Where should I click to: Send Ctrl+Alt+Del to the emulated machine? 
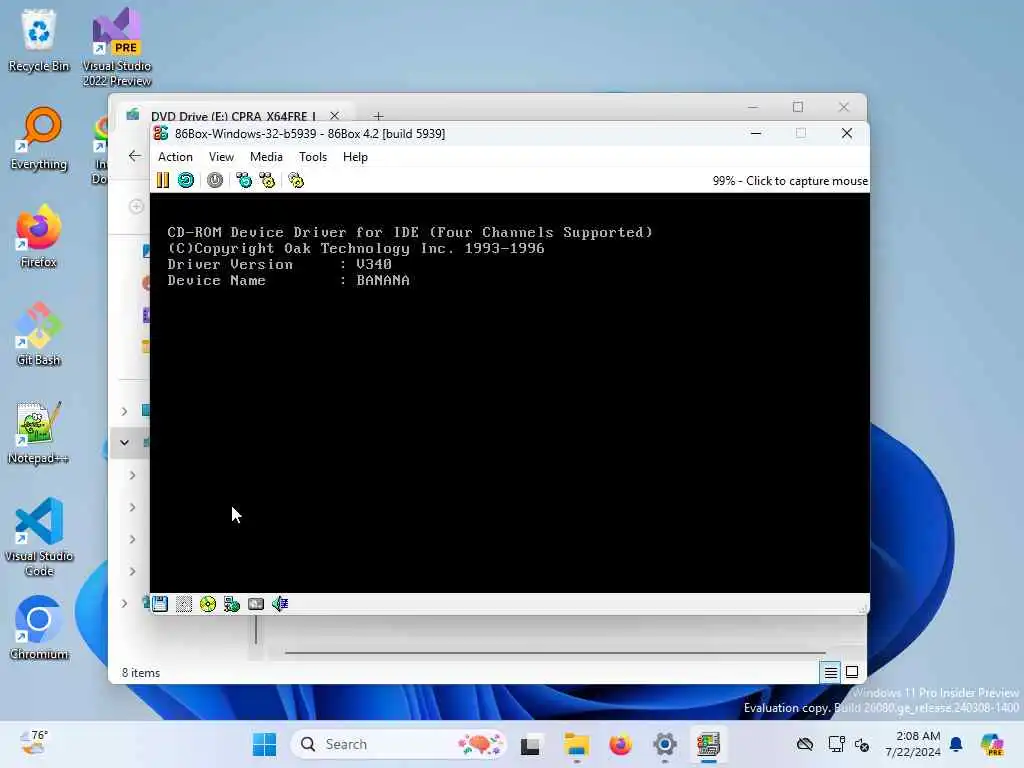pyautogui.click(x=244, y=180)
